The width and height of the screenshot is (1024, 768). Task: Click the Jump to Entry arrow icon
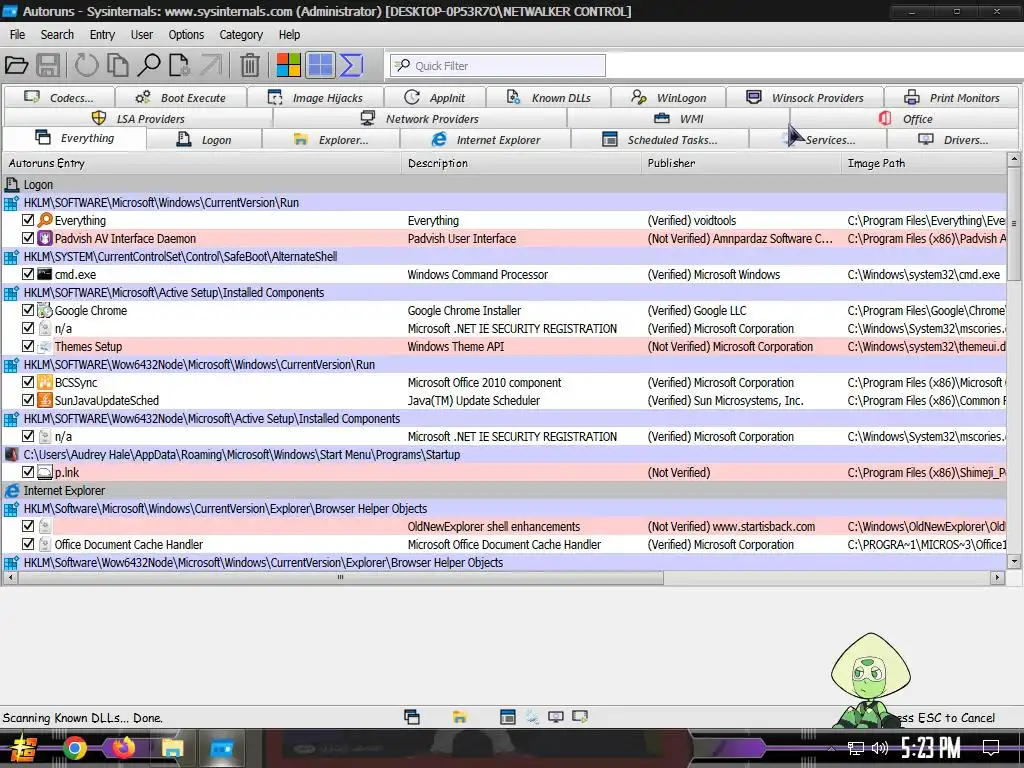click(x=211, y=65)
